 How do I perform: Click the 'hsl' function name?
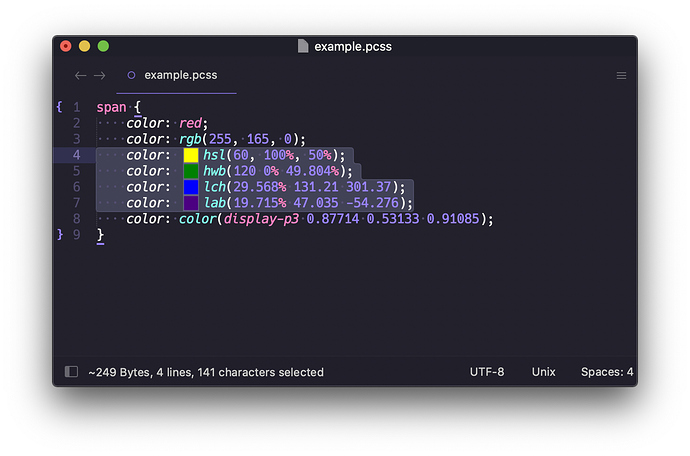214,155
